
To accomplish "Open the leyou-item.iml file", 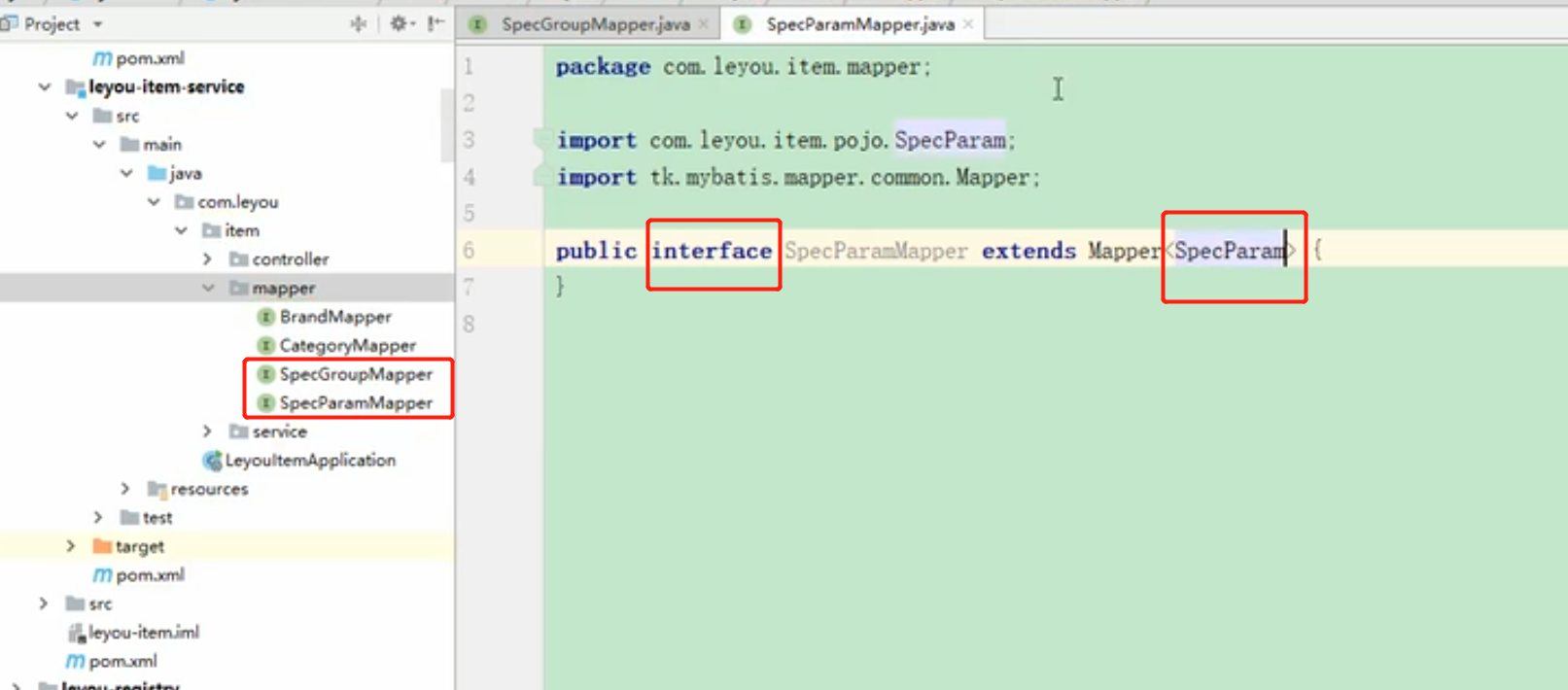I will [x=144, y=632].
